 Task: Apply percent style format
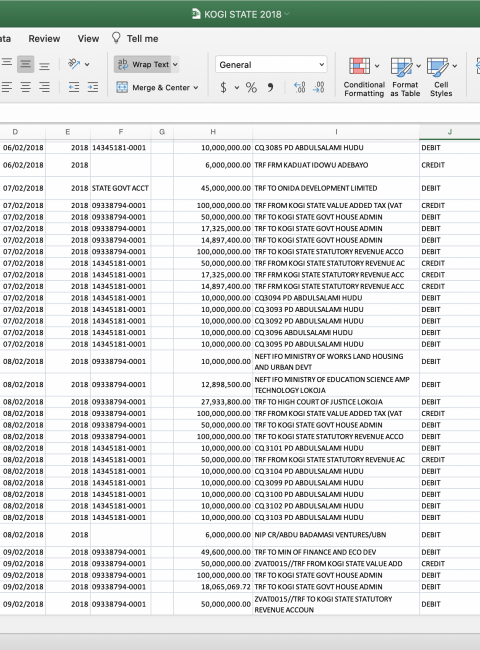(251, 87)
